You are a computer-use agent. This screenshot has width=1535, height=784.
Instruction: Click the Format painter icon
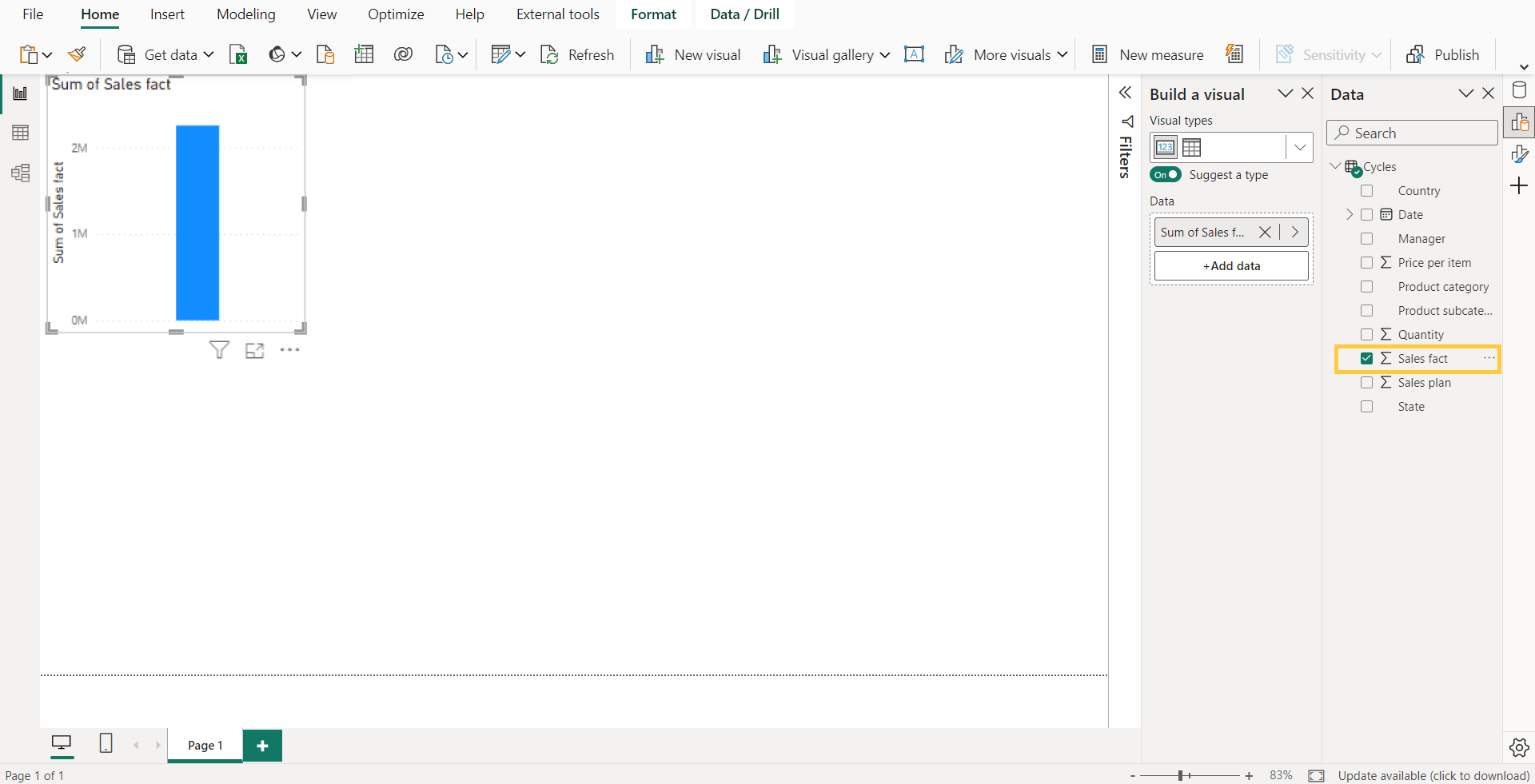click(x=77, y=54)
